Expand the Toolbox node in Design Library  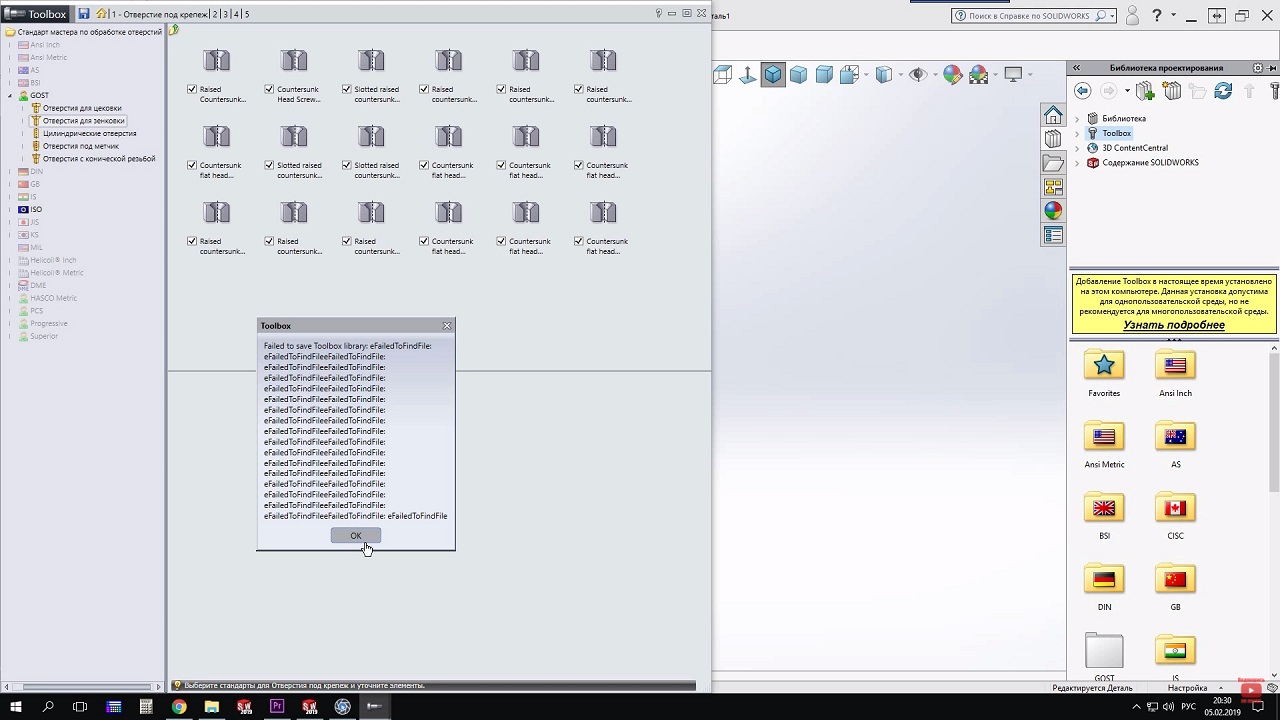point(1078,133)
